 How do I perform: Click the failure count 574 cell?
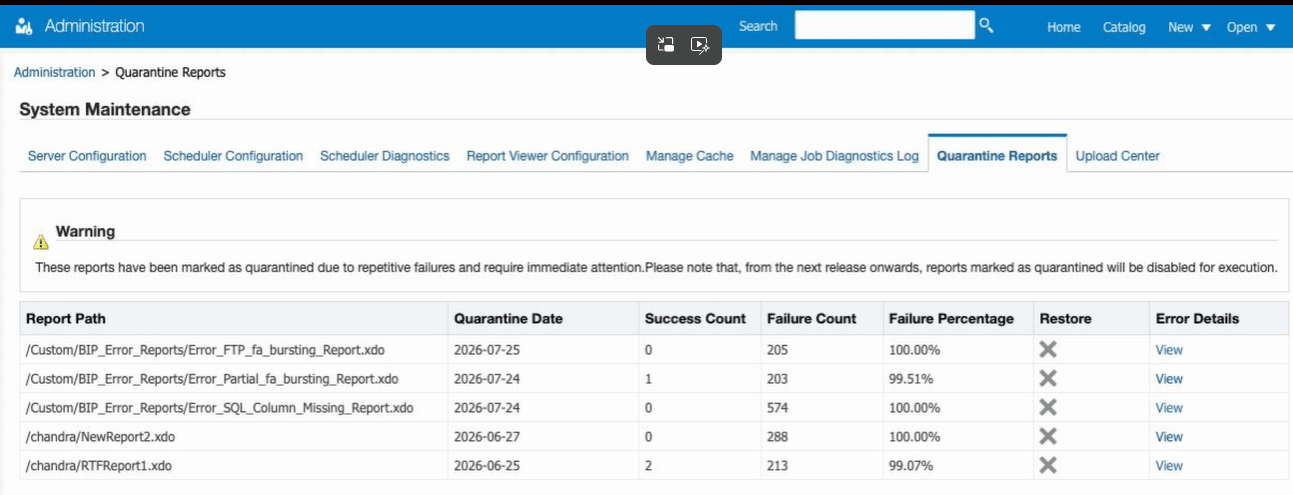point(821,408)
